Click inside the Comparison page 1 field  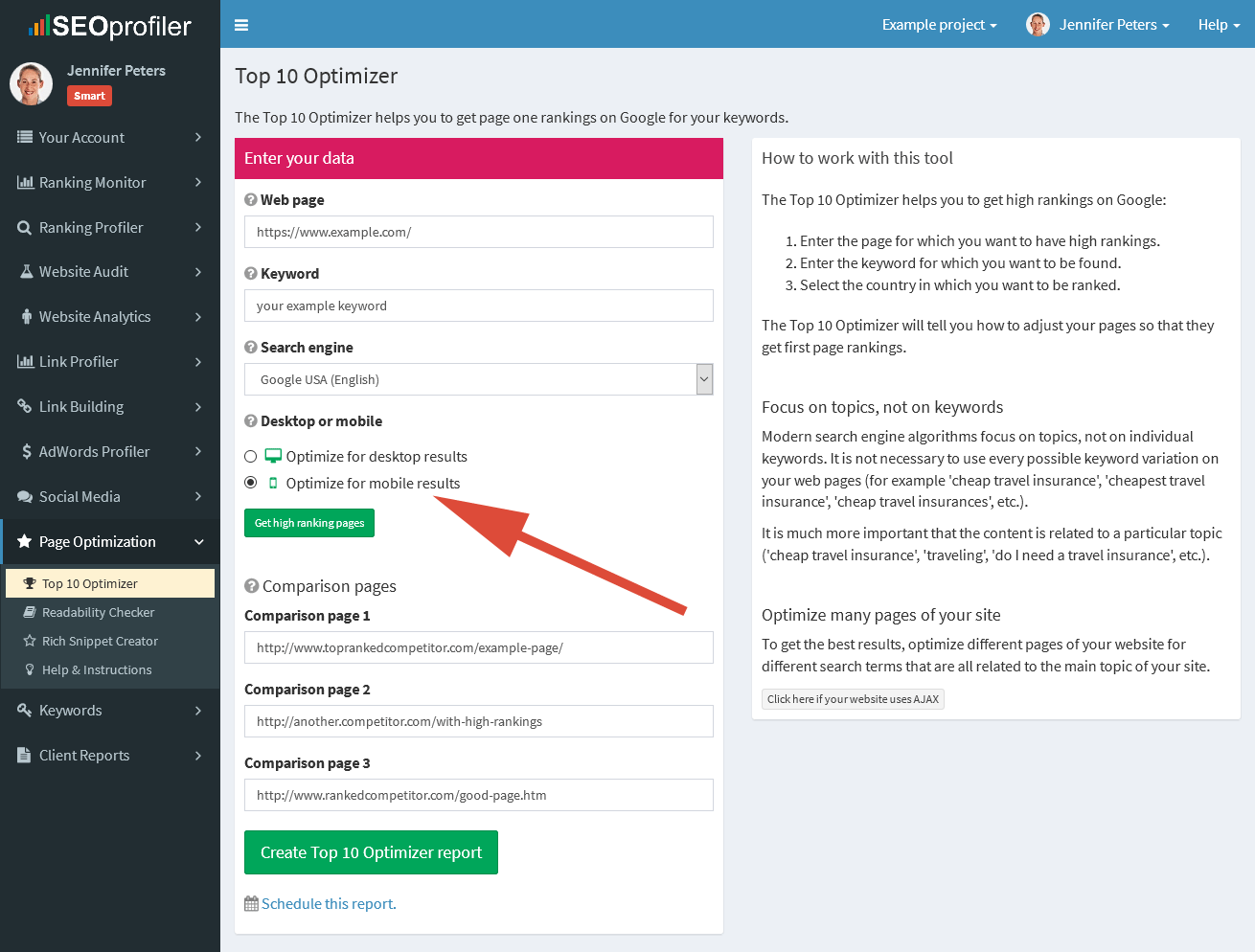[x=478, y=646]
